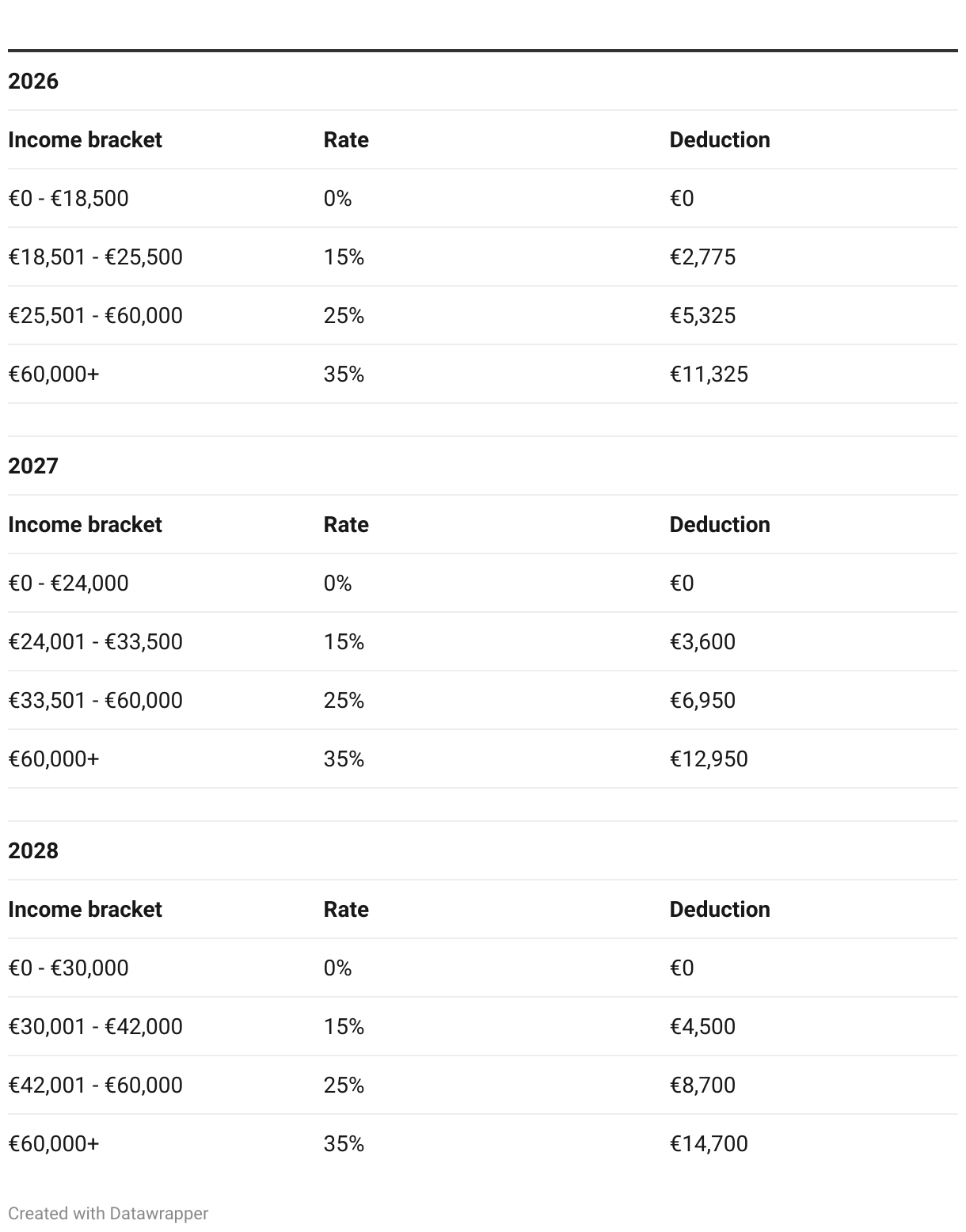Click the €42,001 - €60,000 bracket cell
This screenshot has width=966, height=1232.
pyautogui.click(x=95, y=1085)
